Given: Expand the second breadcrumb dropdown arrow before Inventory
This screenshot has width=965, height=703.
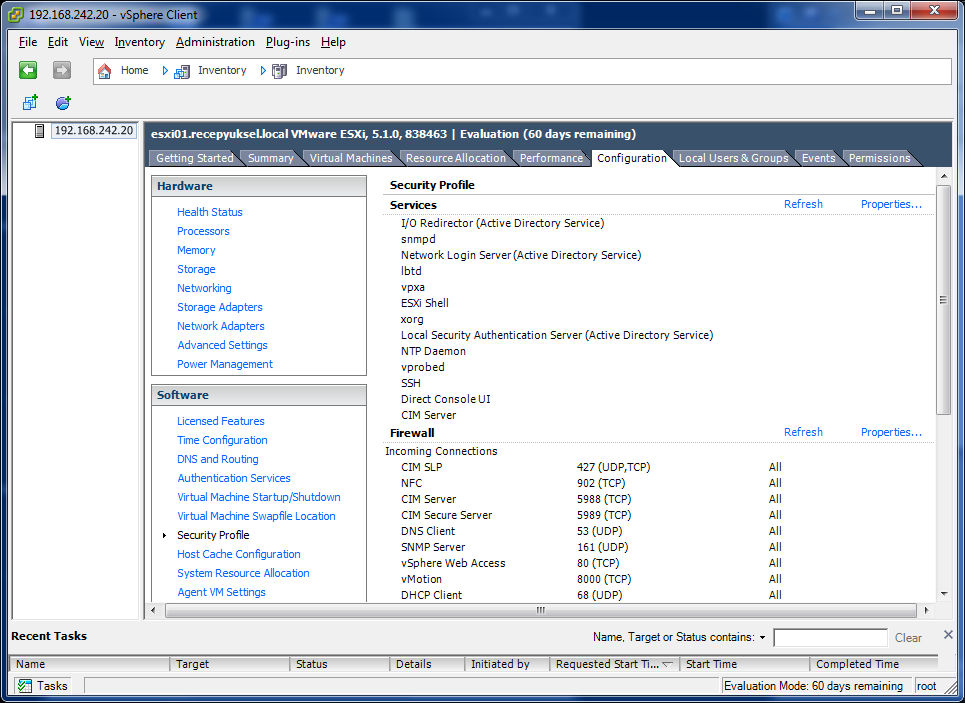Looking at the screenshot, I should click(263, 71).
